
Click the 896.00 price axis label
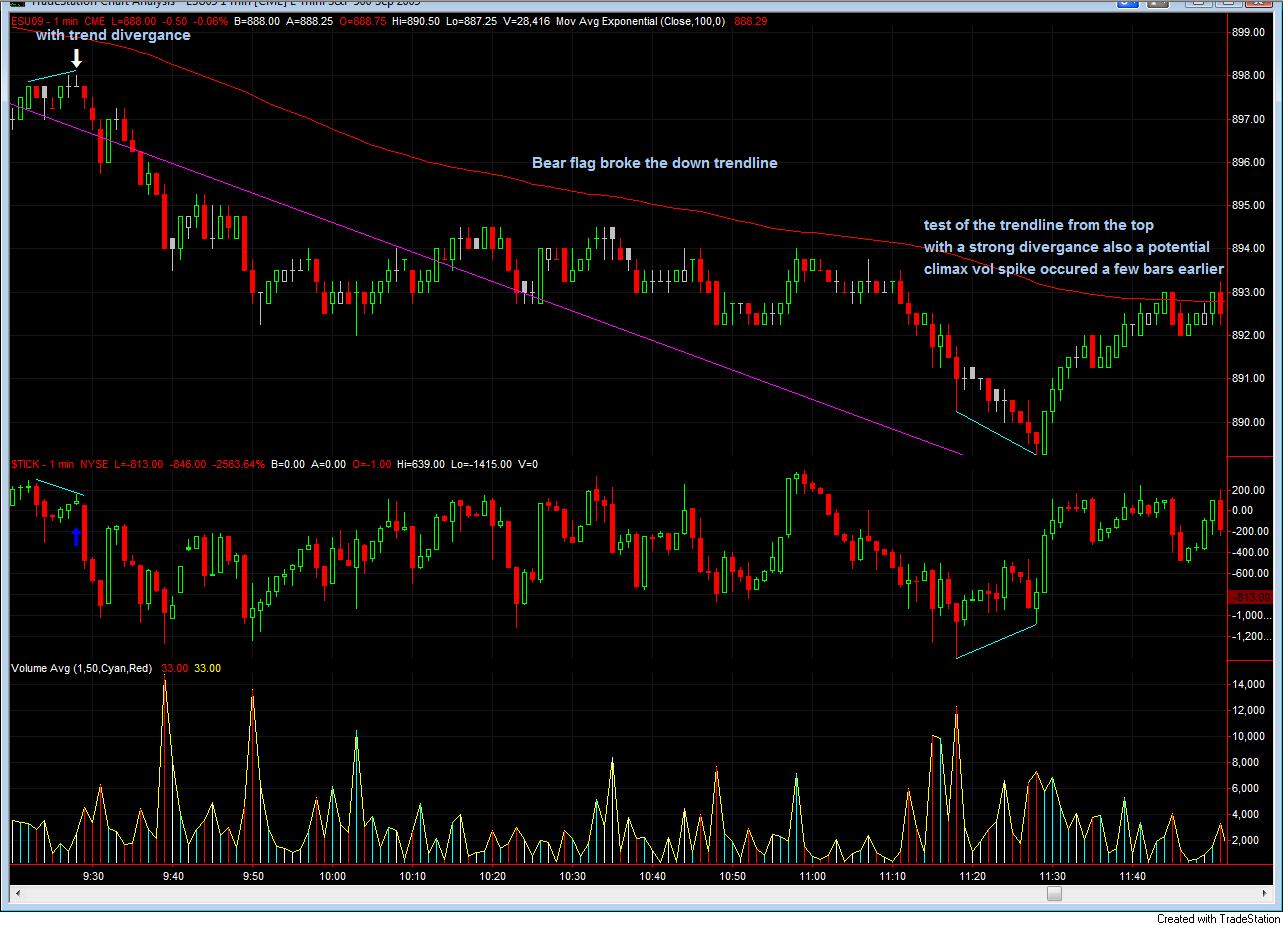coord(1249,162)
